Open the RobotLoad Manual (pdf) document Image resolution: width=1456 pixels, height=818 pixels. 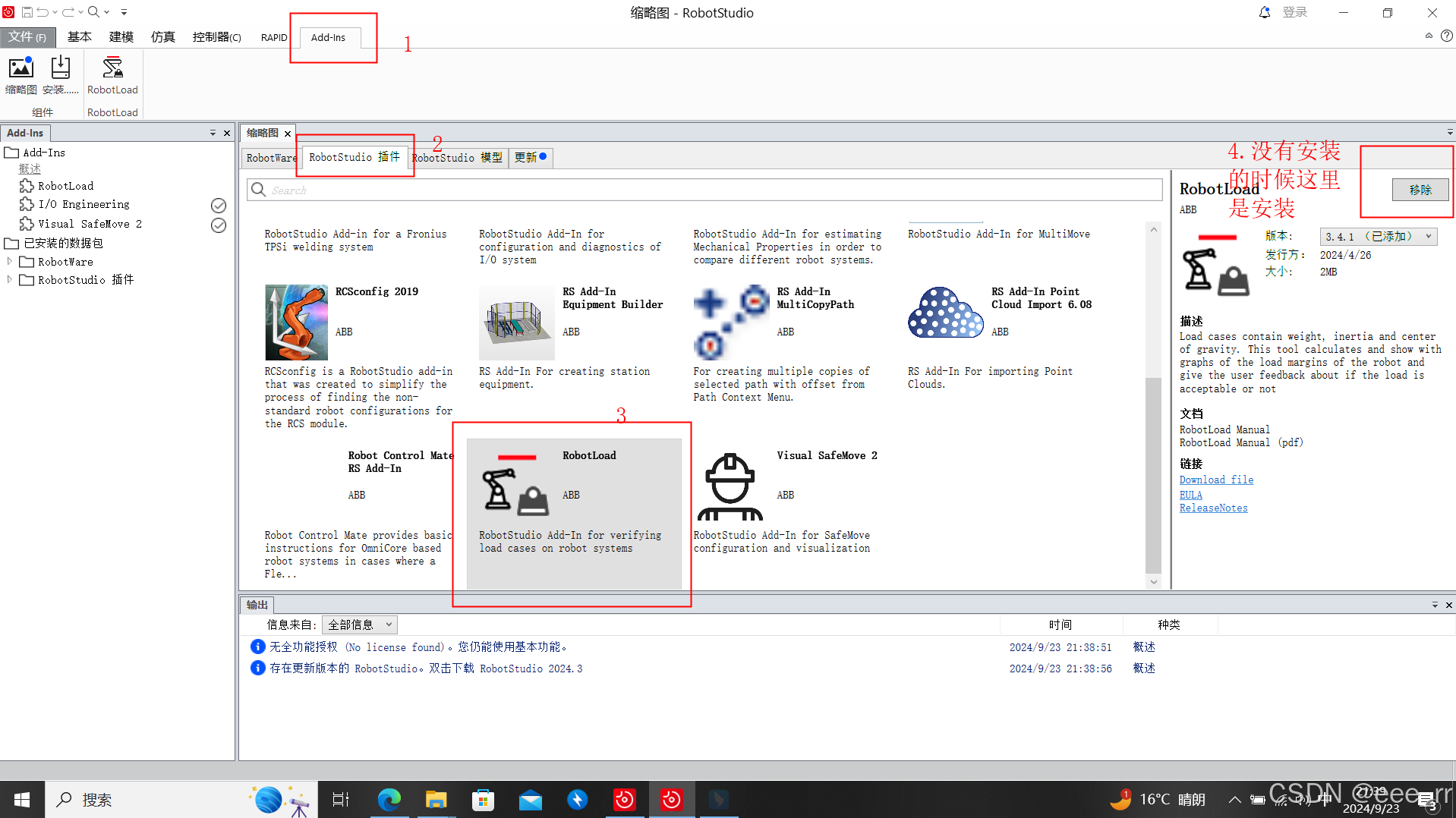point(1241,442)
